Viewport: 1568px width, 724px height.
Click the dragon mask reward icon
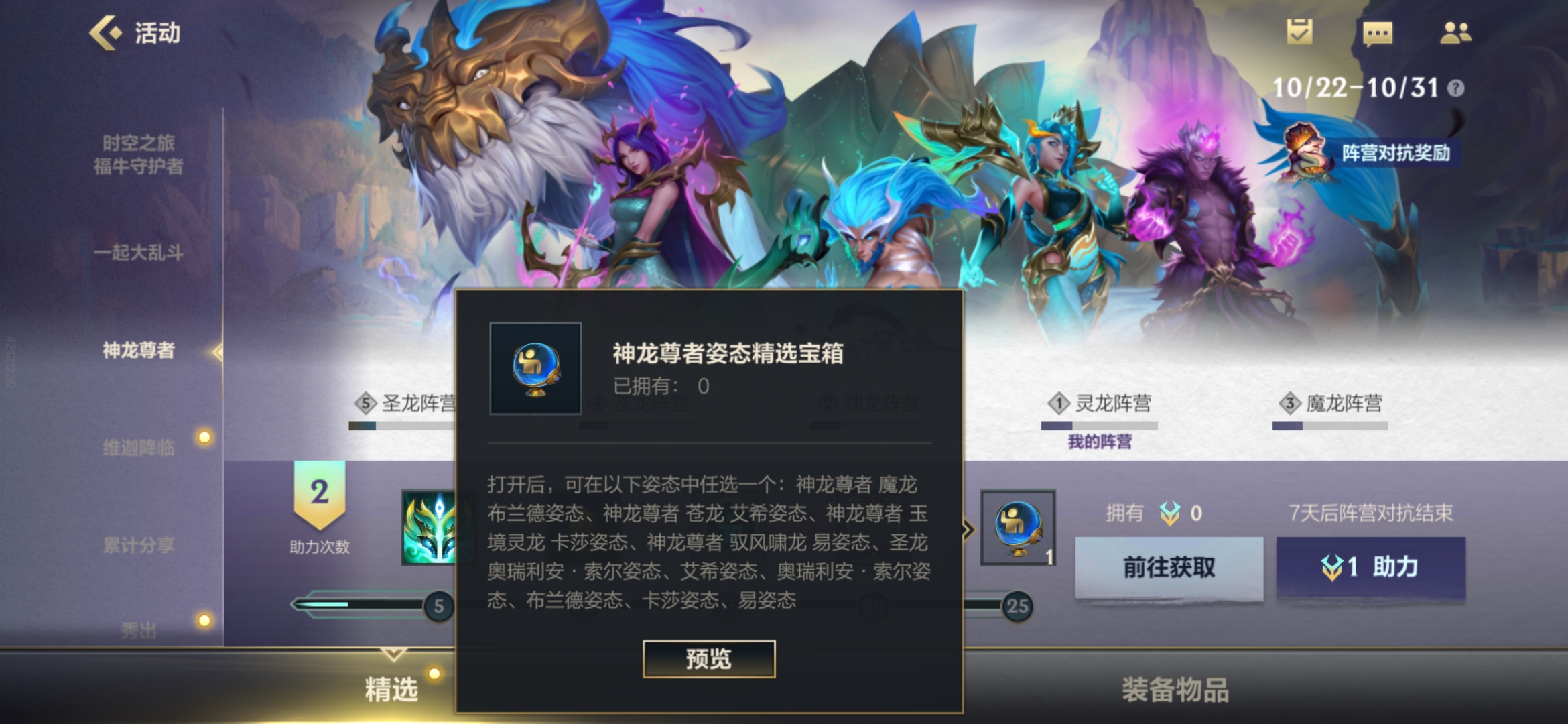[x=430, y=528]
